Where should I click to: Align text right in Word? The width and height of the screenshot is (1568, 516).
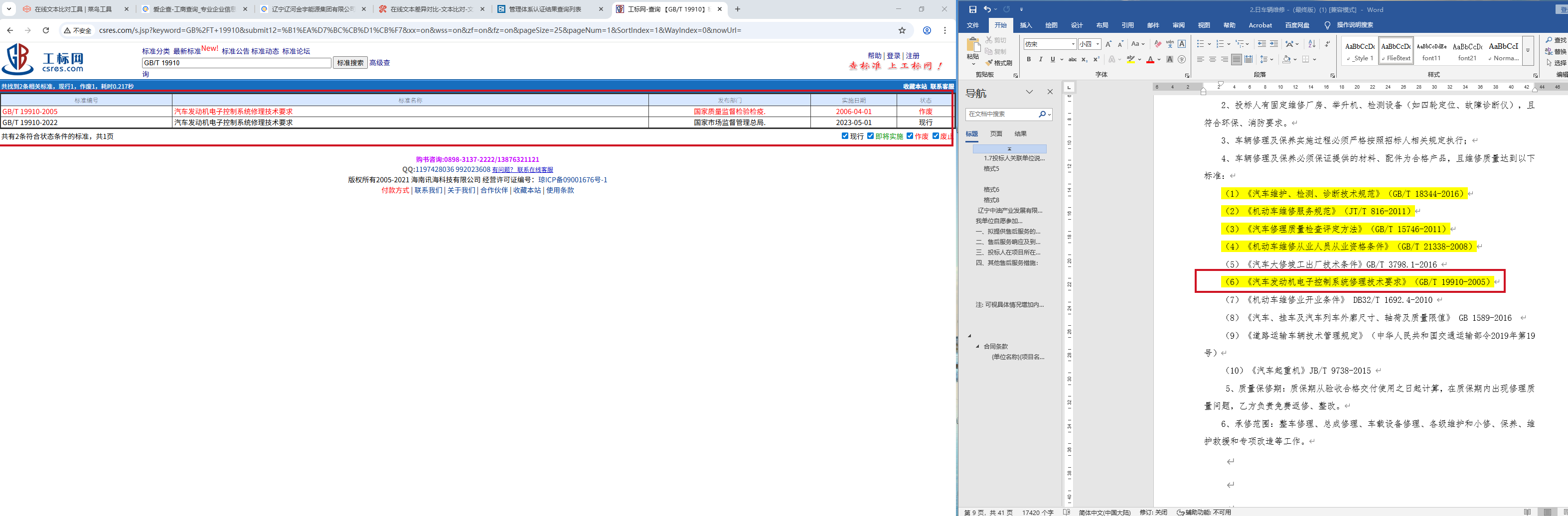coord(1224,60)
